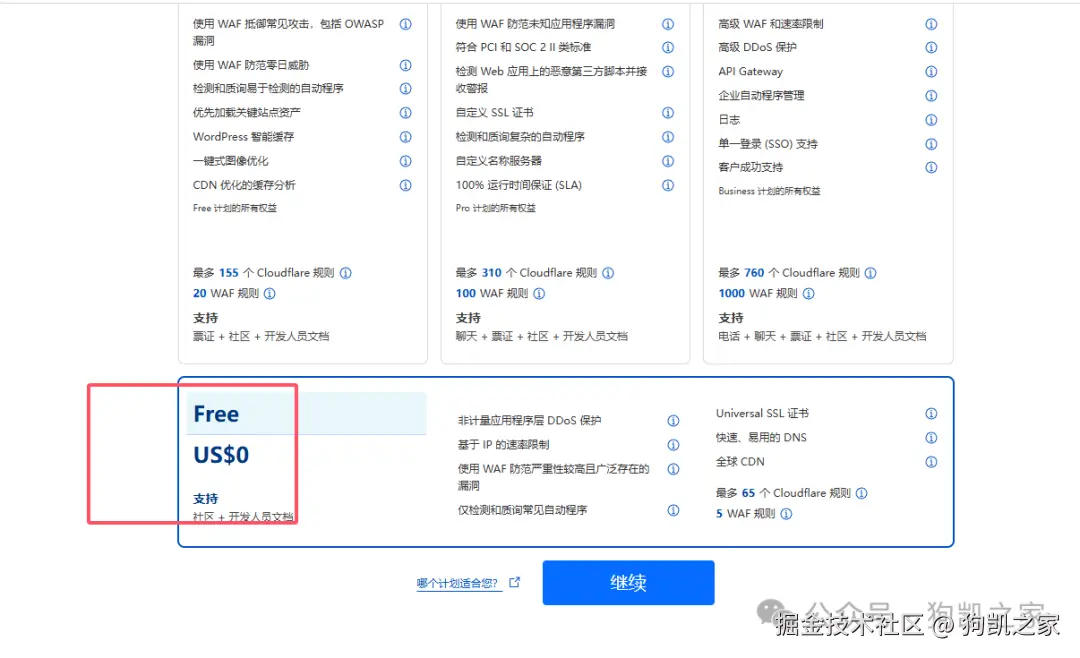The height and width of the screenshot is (658, 1080).
Task: Open info tooltip for 单一登录 (SSO) 支持
Action: (931, 143)
